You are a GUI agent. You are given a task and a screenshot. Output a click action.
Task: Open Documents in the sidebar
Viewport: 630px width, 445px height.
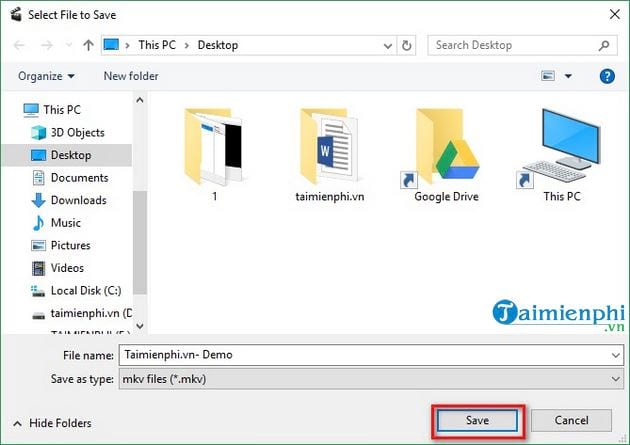pos(70,178)
